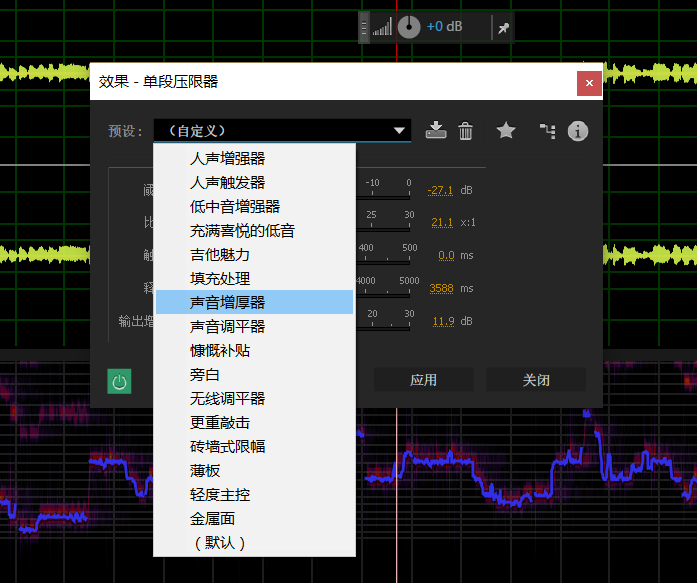Edit attack value 0.0 ms
Viewport: 697px width, 583px height.
click(446, 256)
